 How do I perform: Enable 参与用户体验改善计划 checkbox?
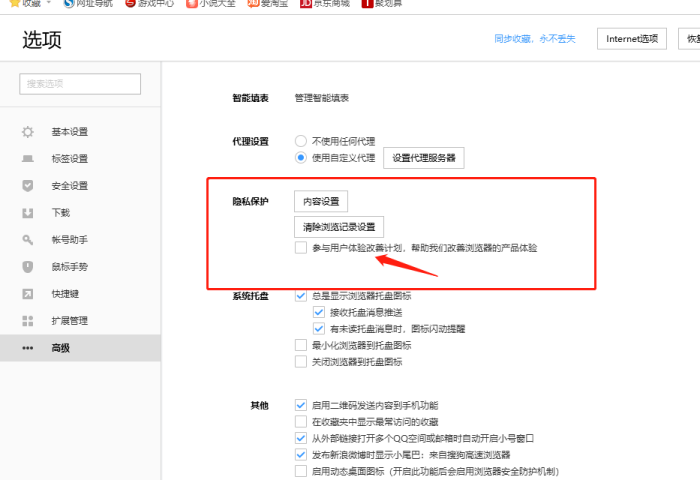[x=301, y=247]
